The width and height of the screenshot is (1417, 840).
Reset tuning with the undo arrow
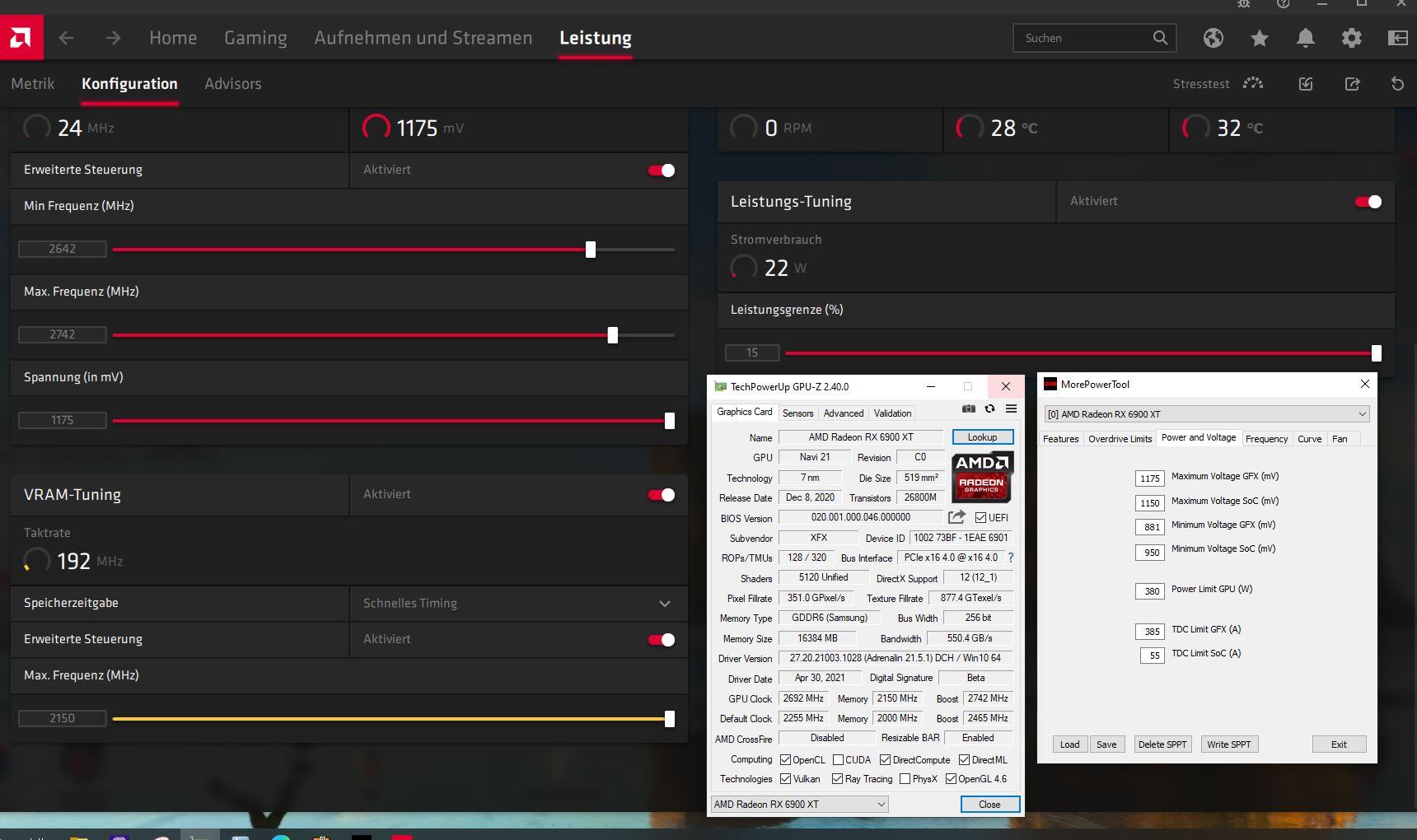[1397, 83]
